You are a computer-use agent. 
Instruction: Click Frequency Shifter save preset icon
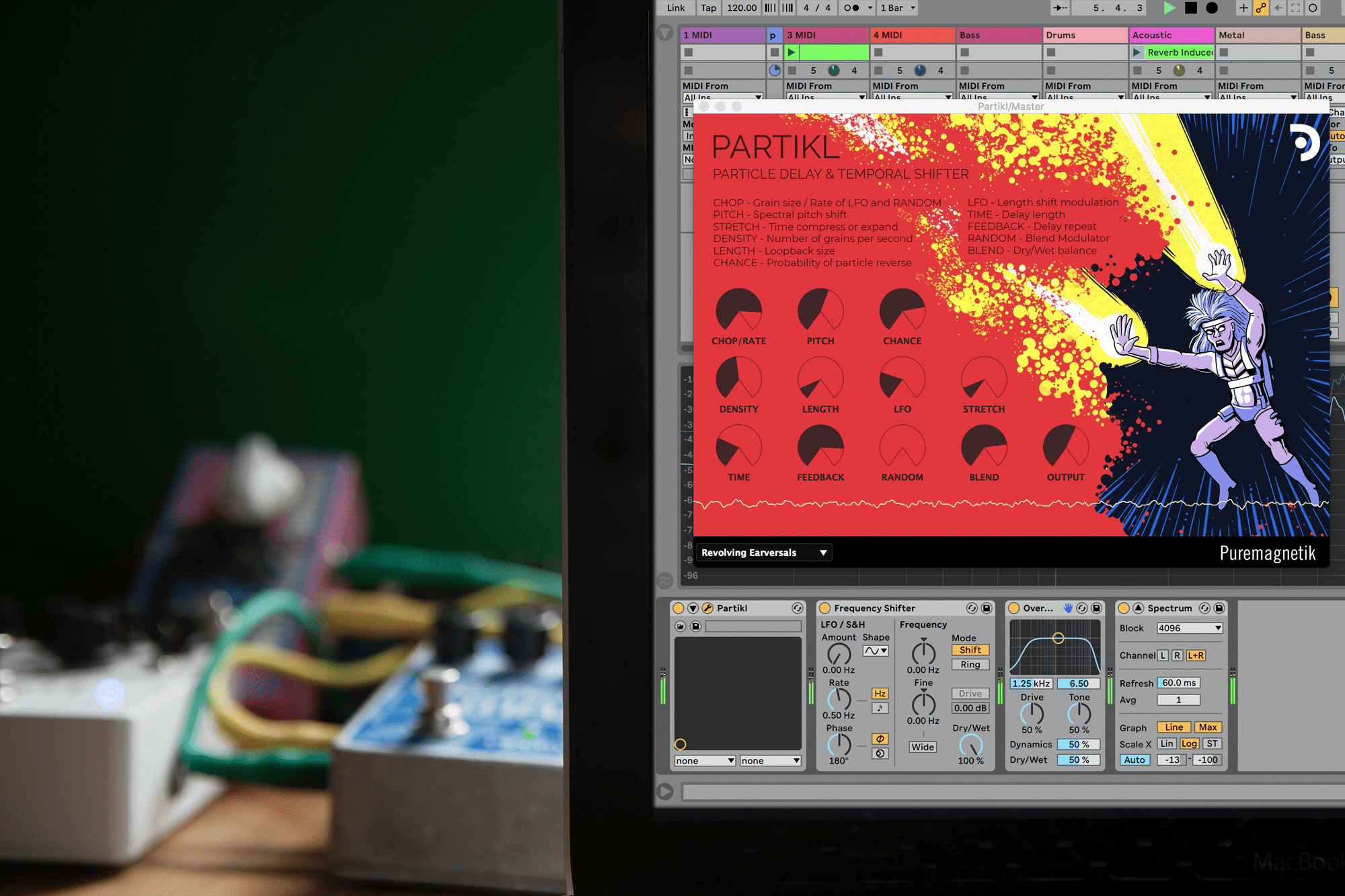tap(987, 608)
